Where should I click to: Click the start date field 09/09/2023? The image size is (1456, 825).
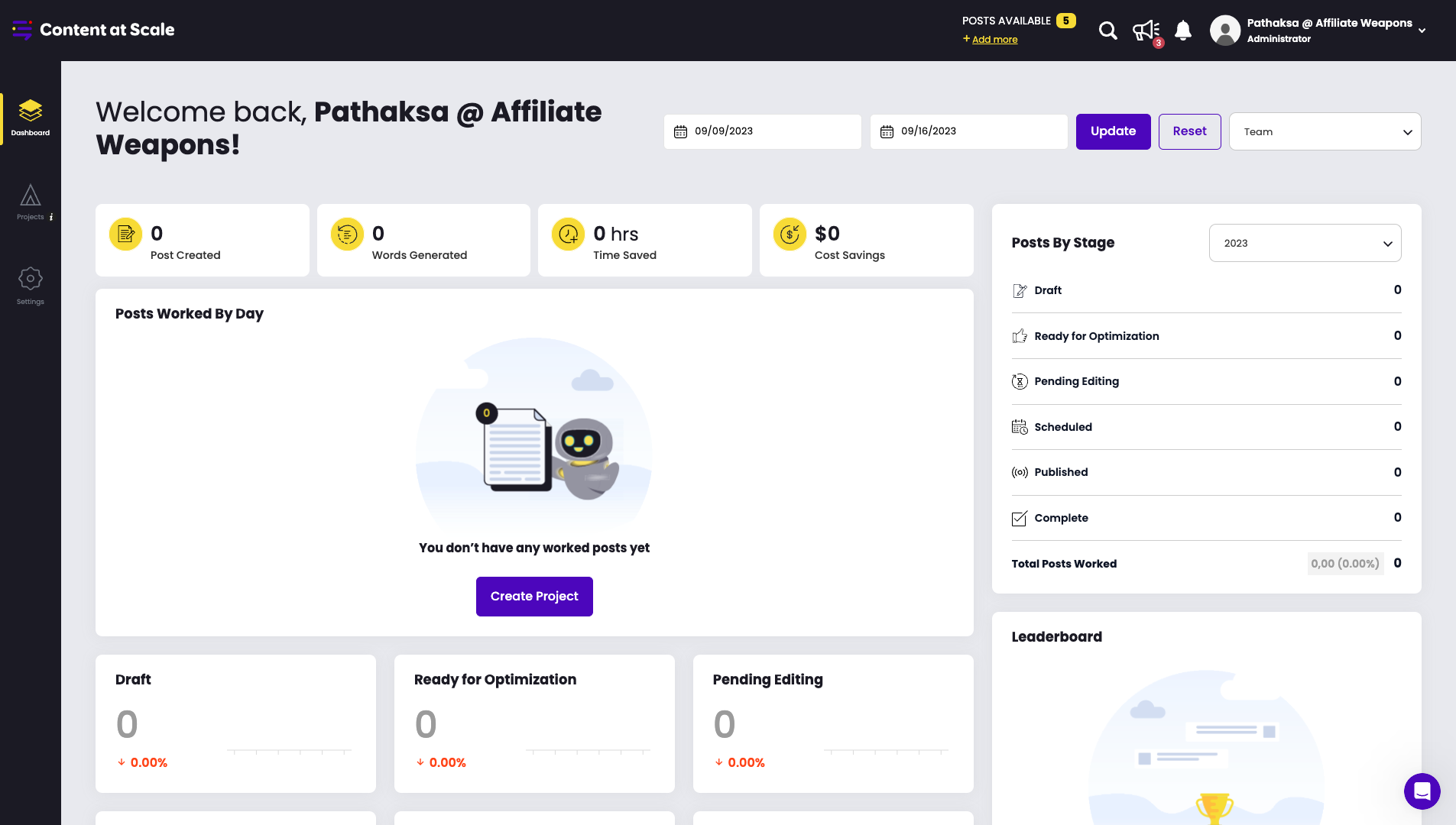(x=762, y=131)
